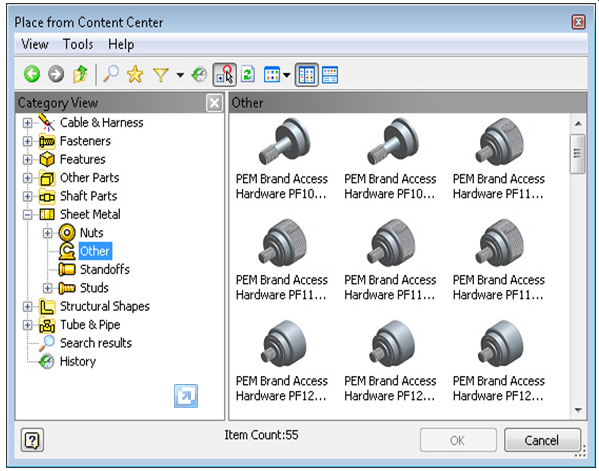599x471 pixels.
Task: Click the grey Forward arrow icon
Action: tap(56, 74)
